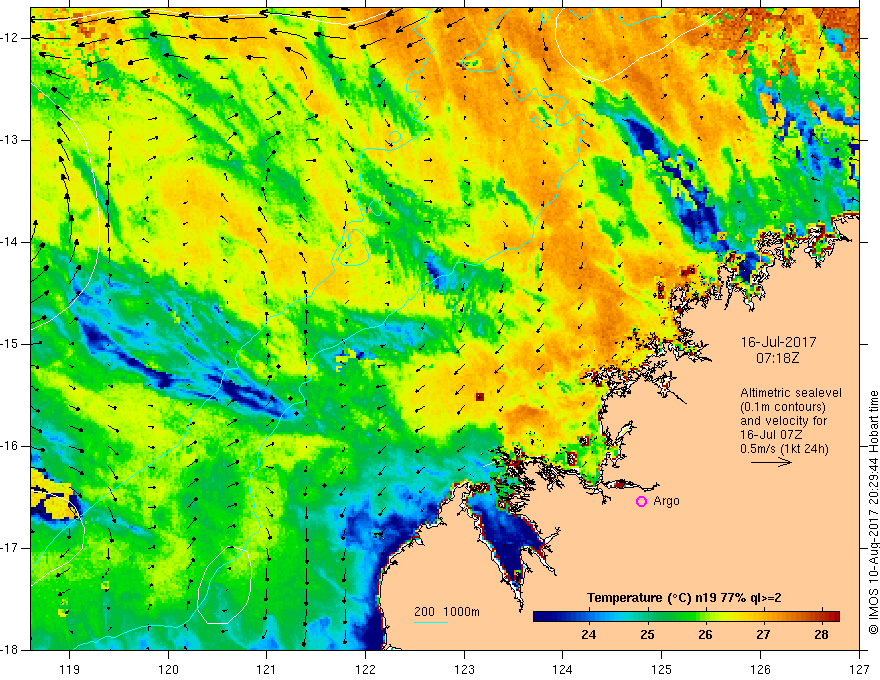Screen dimensions: 880x680
Task: Click the IMOS copyright timestamp text
Action: [x=873, y=513]
